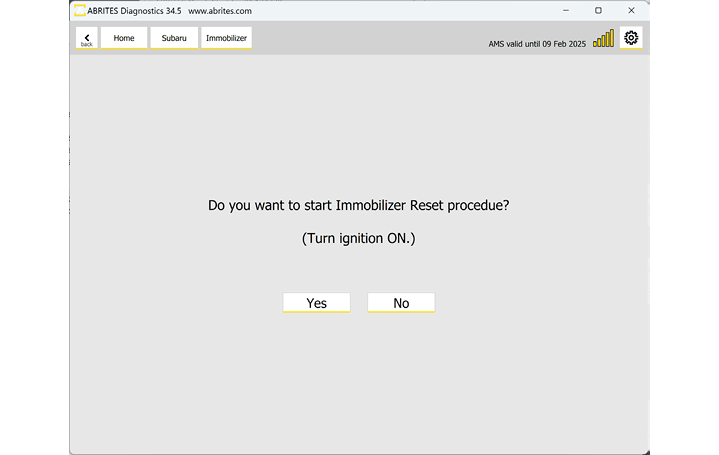Navigate to the Home breadcrumb

coord(124,38)
